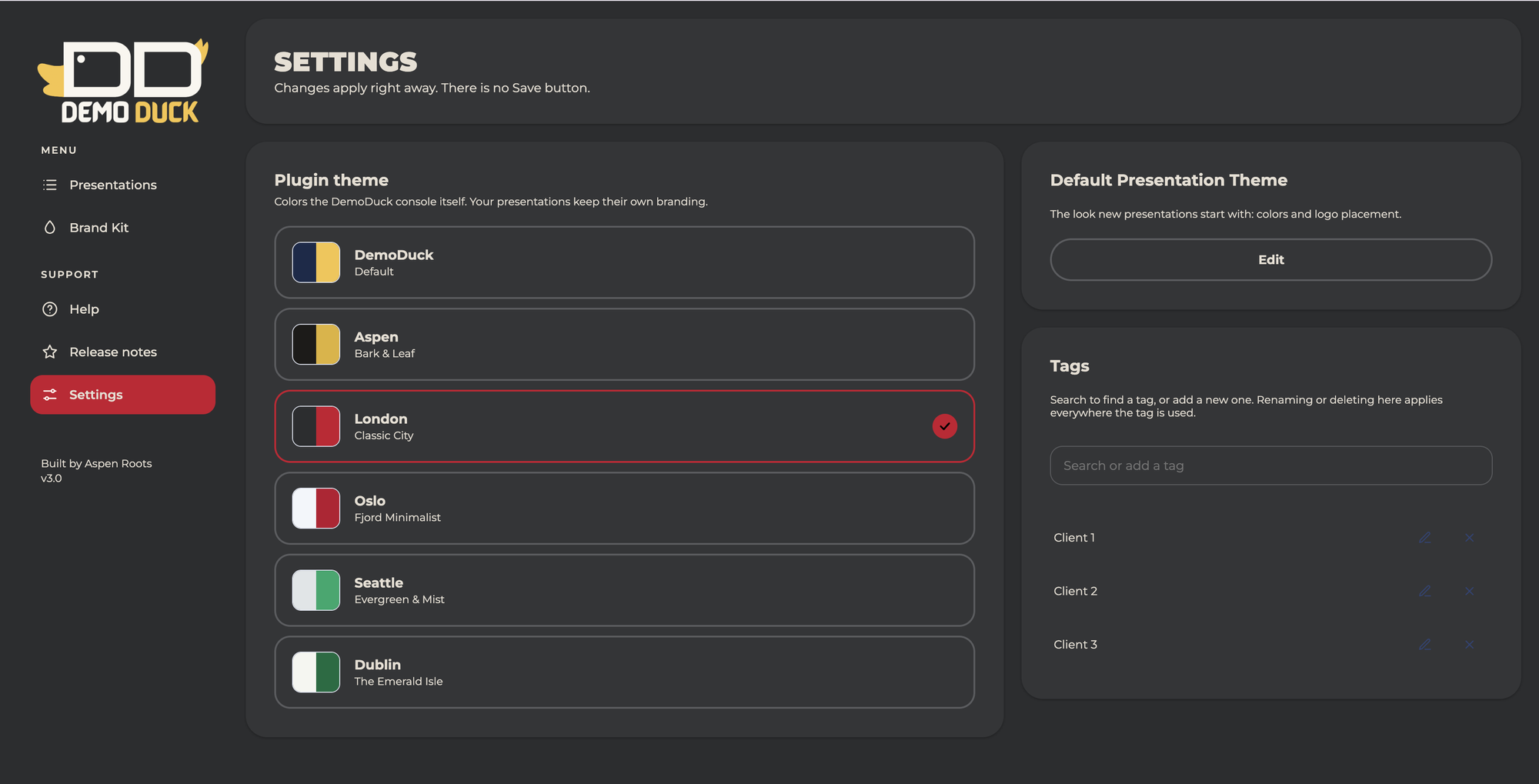Image resolution: width=1539 pixels, height=784 pixels.
Task: Click the Client 3 tag name
Action: click(1076, 645)
